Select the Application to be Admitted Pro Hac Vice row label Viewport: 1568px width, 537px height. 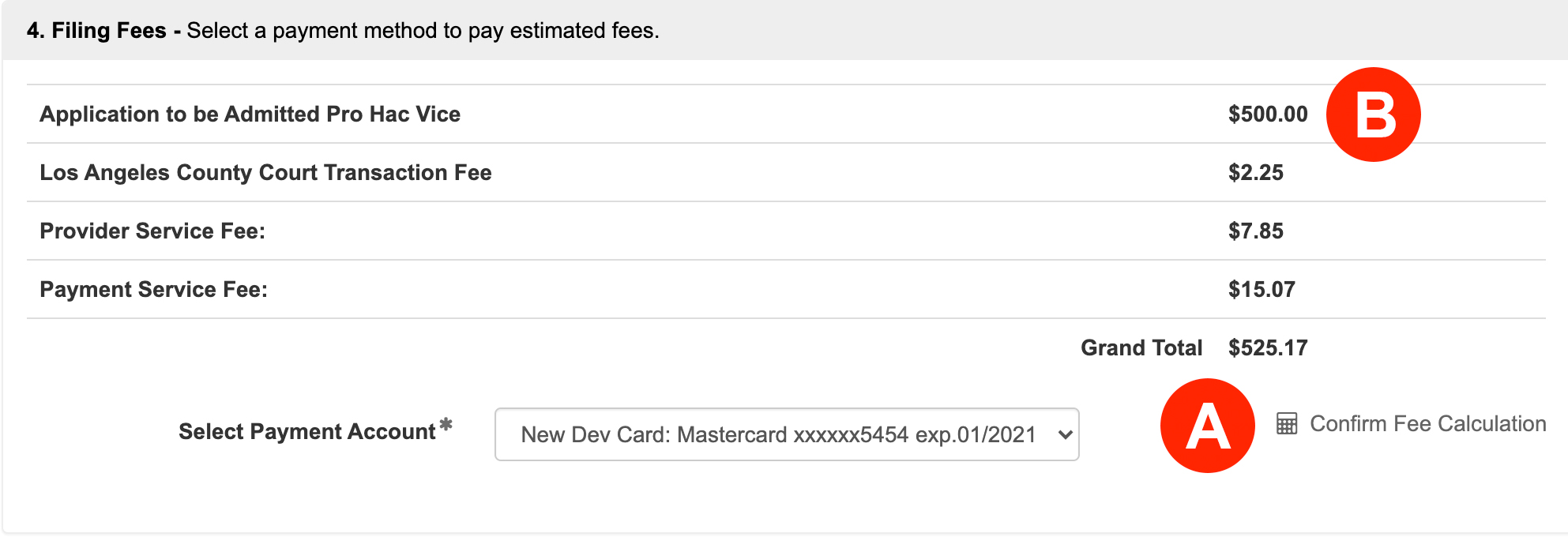[x=250, y=115]
